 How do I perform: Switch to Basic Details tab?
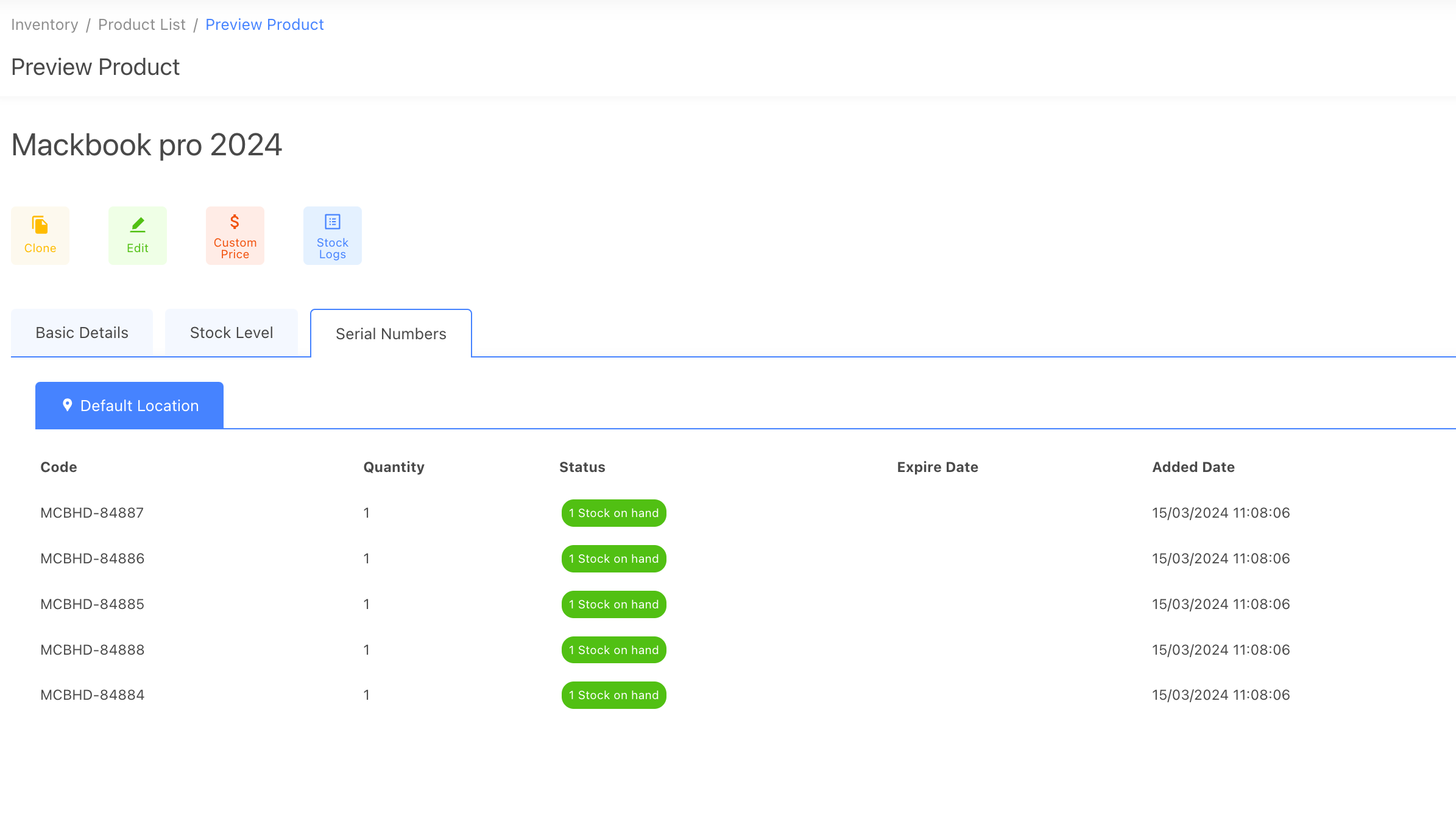coord(82,333)
